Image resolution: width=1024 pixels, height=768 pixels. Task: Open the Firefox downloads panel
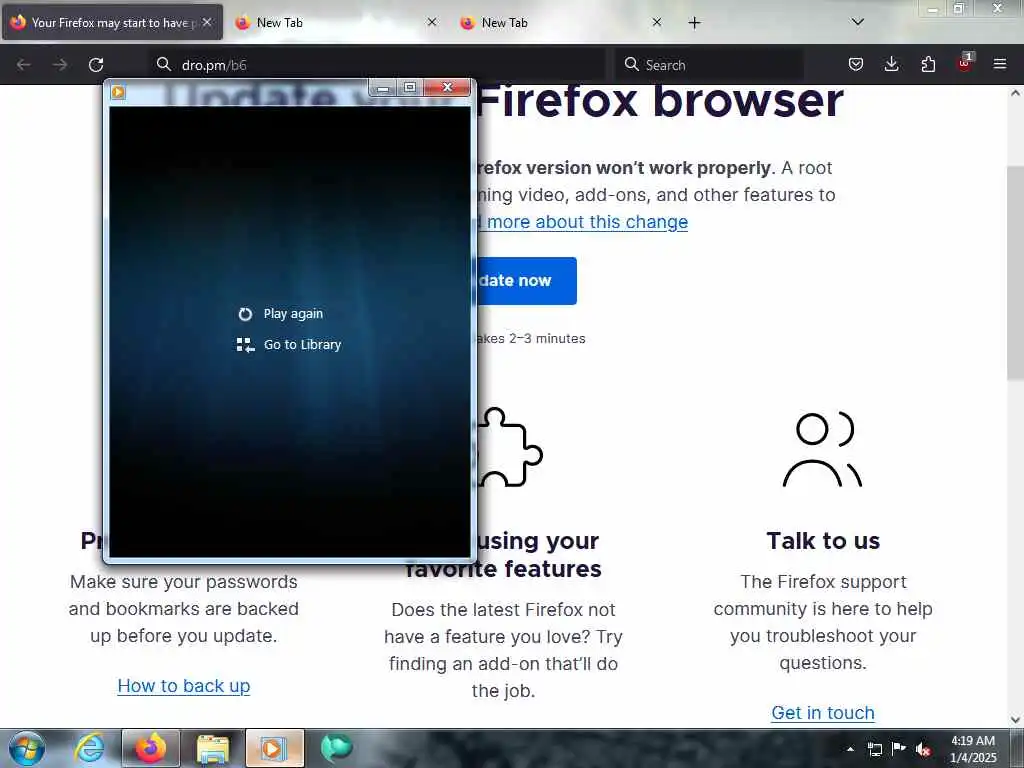[x=891, y=64]
